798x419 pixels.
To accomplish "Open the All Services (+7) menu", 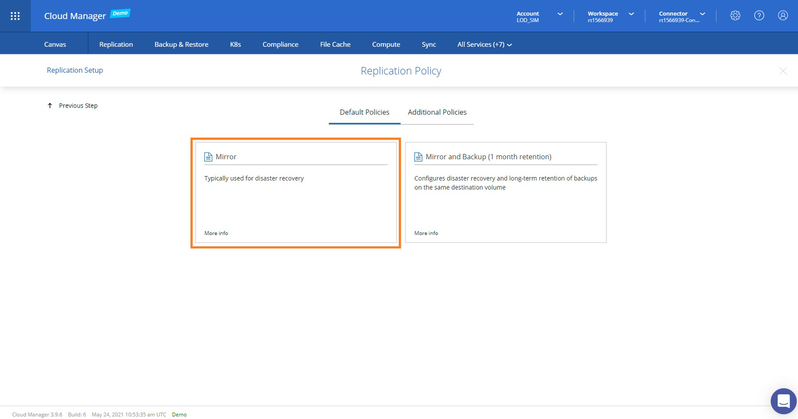I will 484,44.
